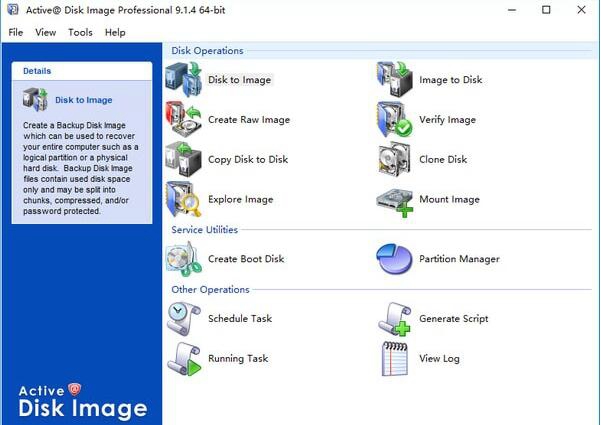The image size is (601, 425).
Task: Open the Explore Image label
Action: coord(241,200)
